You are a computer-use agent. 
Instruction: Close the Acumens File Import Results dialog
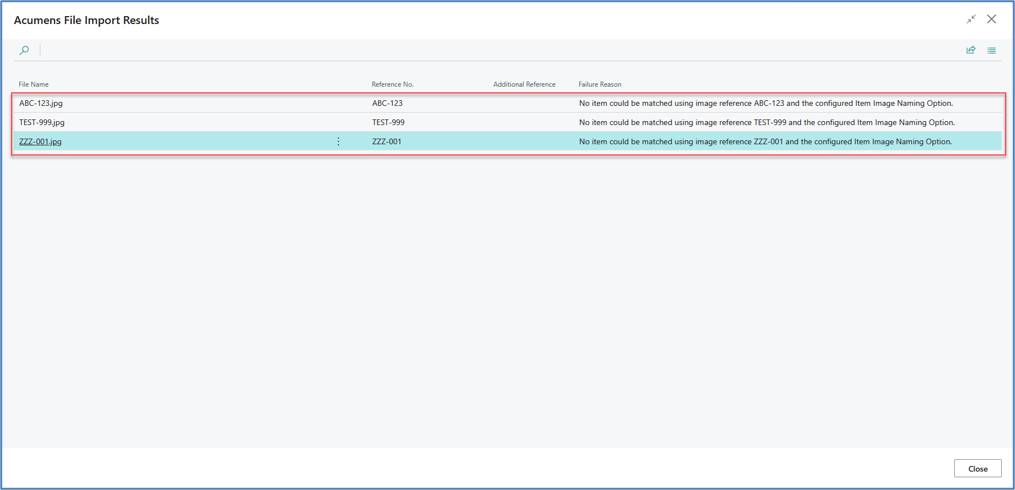(991, 19)
